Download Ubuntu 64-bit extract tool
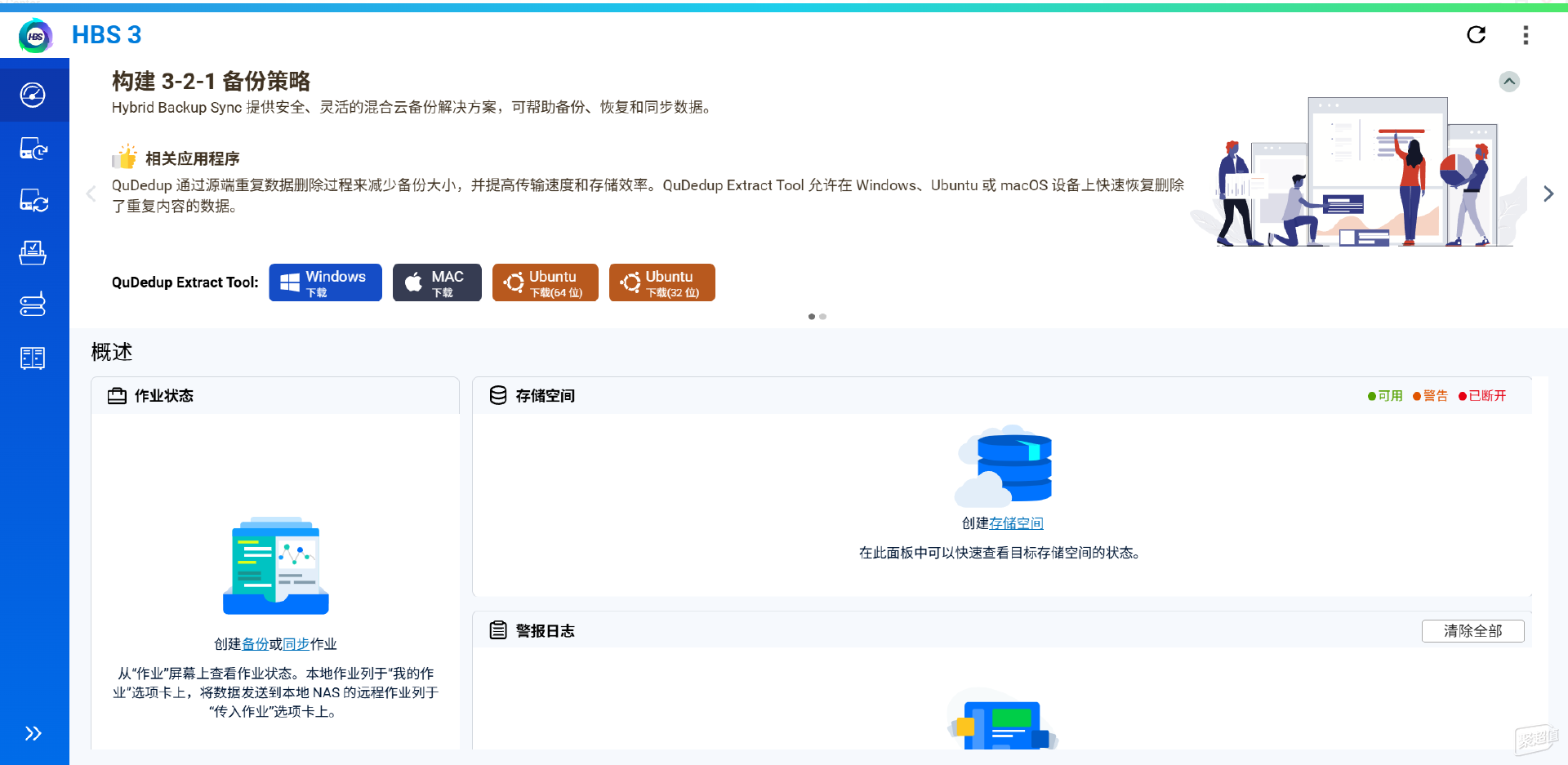1568x765 pixels. (x=545, y=282)
